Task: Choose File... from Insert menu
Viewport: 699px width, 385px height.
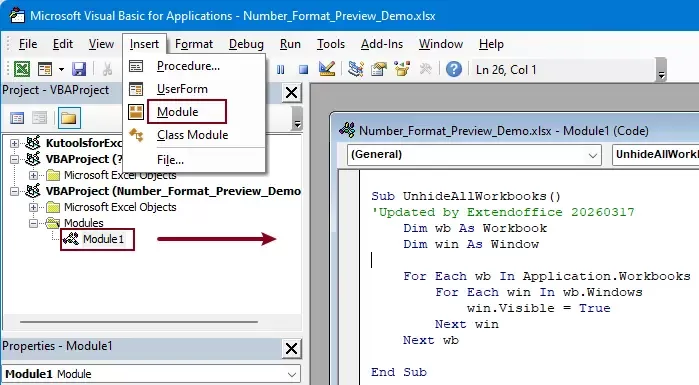Action: point(195,160)
